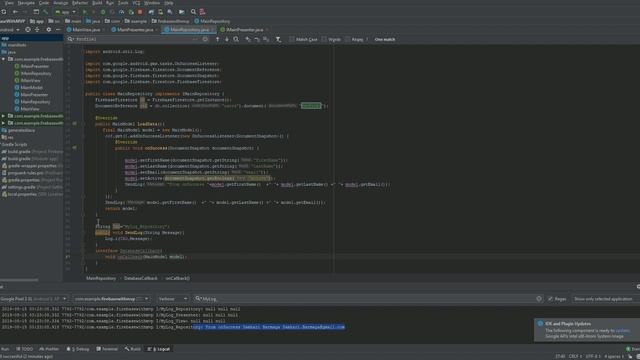Screen dimensions: 640x360
Task: Click the Search Everywhere magnifier in toolbar
Action: (x=193, y=12)
